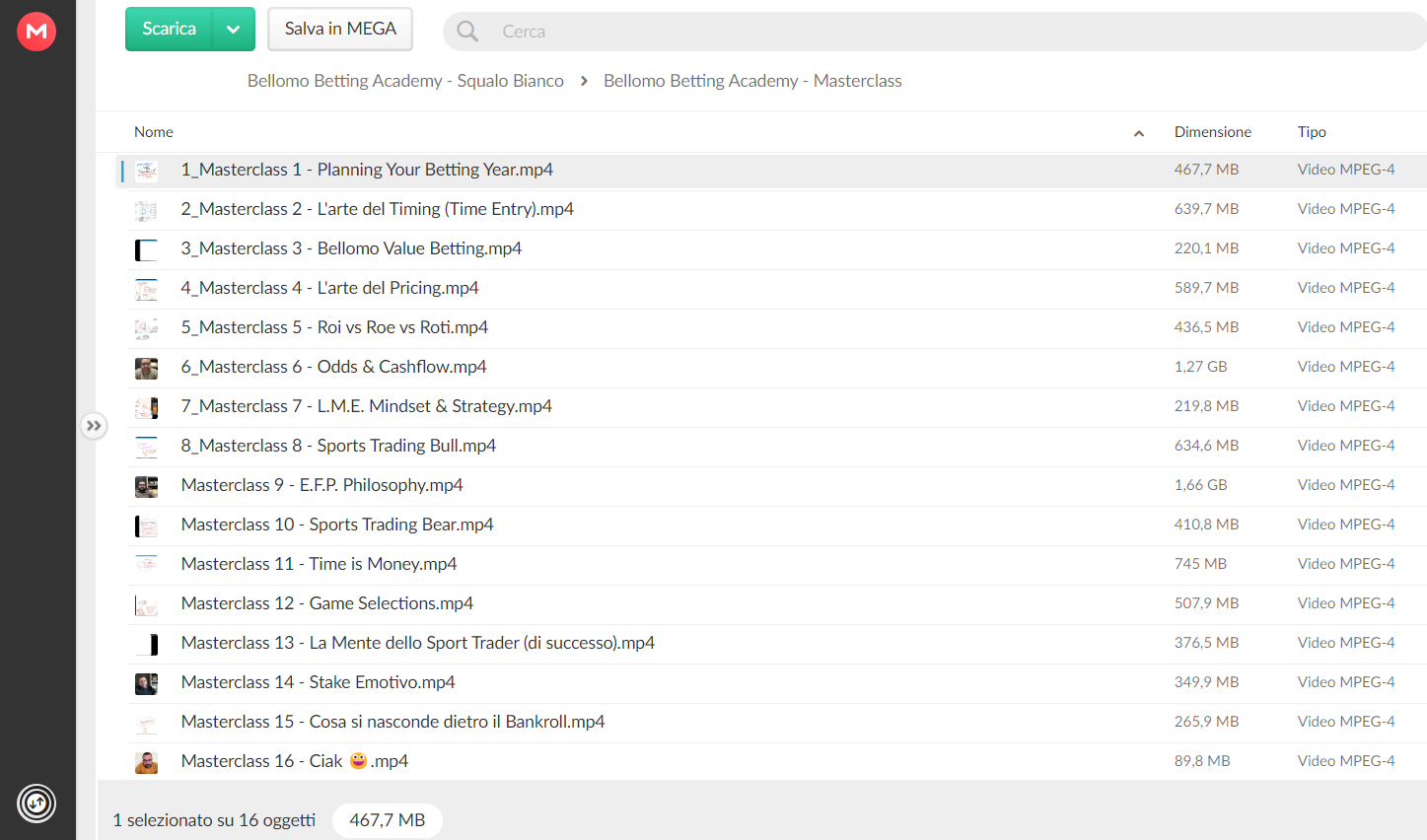This screenshot has width=1427, height=840.
Task: Toggle sort order arrow in Nome column
Action: [1139, 133]
